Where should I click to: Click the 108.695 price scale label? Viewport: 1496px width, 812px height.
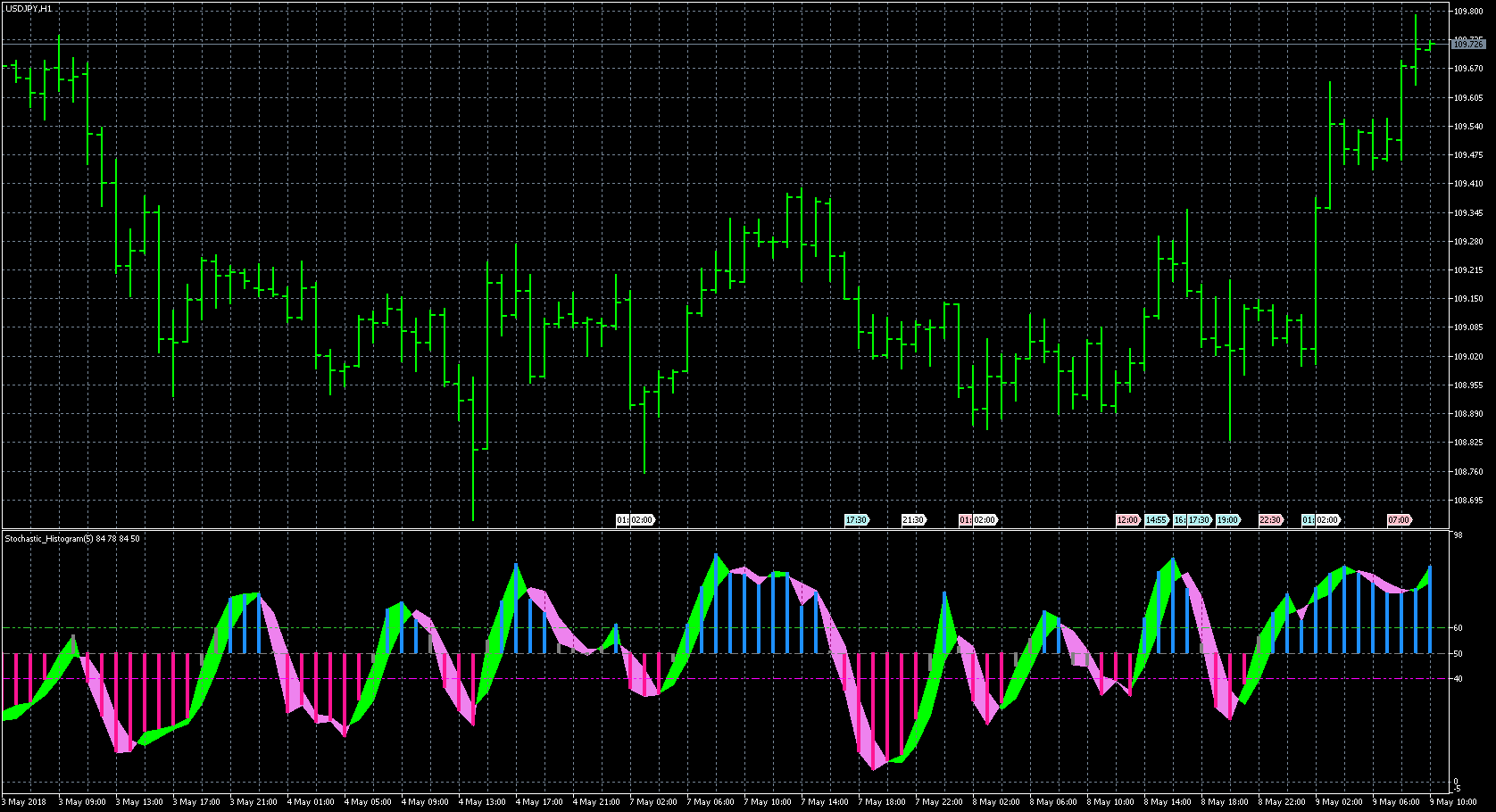pos(1468,501)
